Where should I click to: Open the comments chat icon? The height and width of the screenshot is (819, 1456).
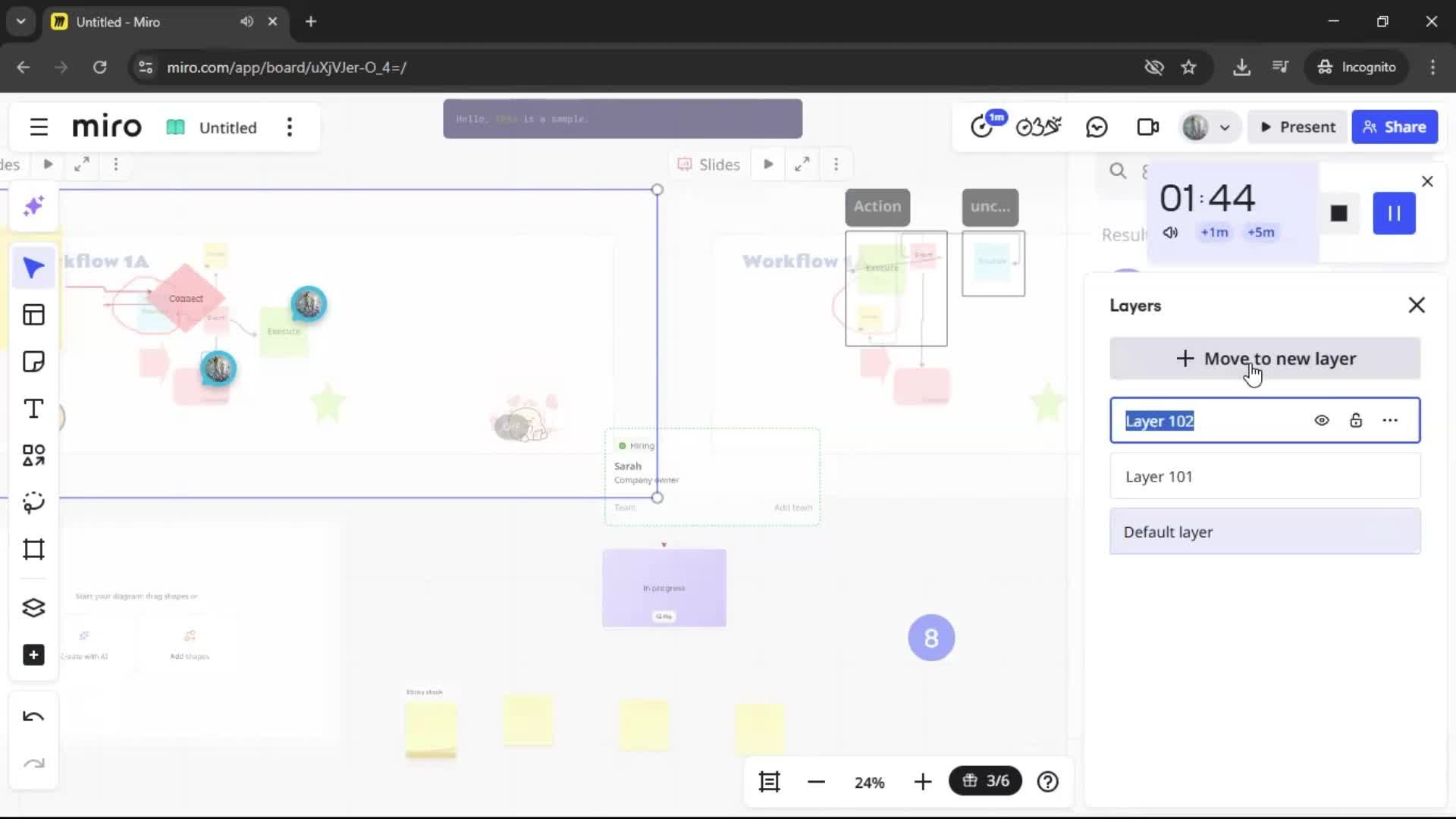click(1097, 127)
